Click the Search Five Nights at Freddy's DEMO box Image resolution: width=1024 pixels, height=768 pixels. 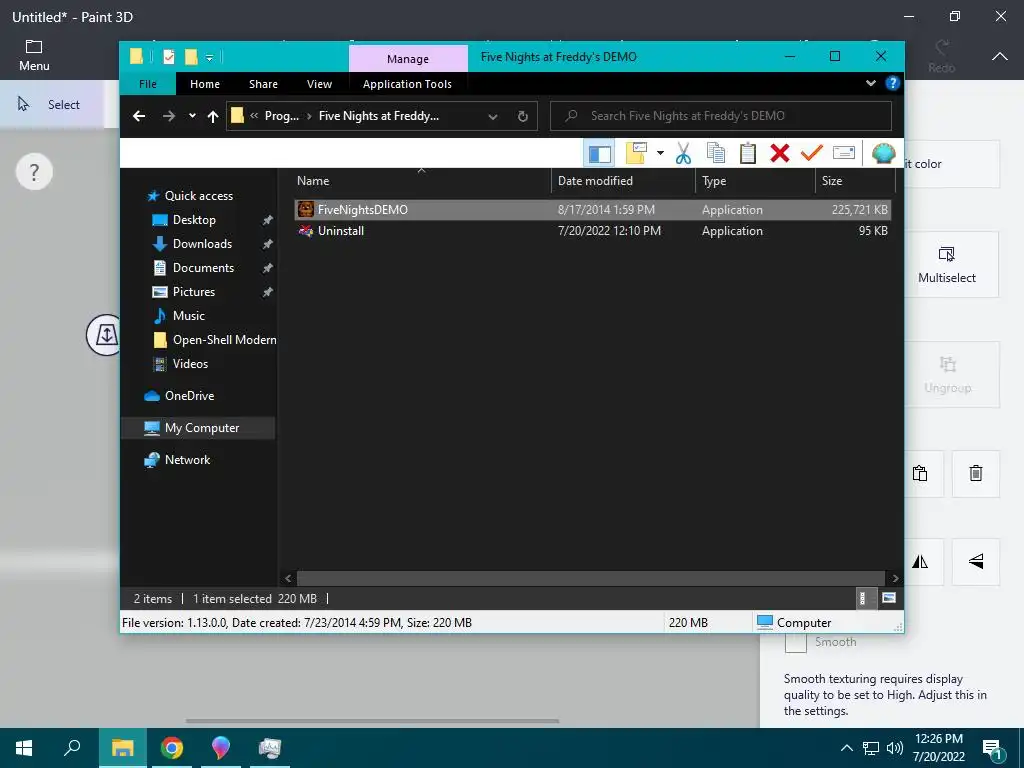click(721, 116)
